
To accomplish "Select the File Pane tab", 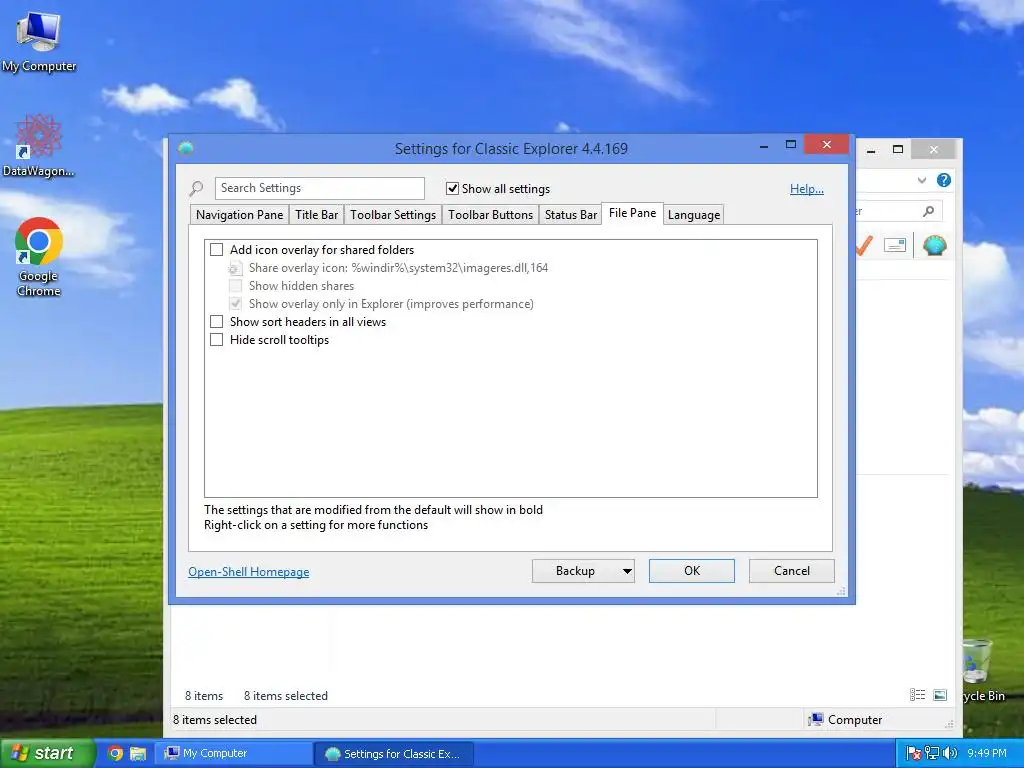I will [632, 213].
